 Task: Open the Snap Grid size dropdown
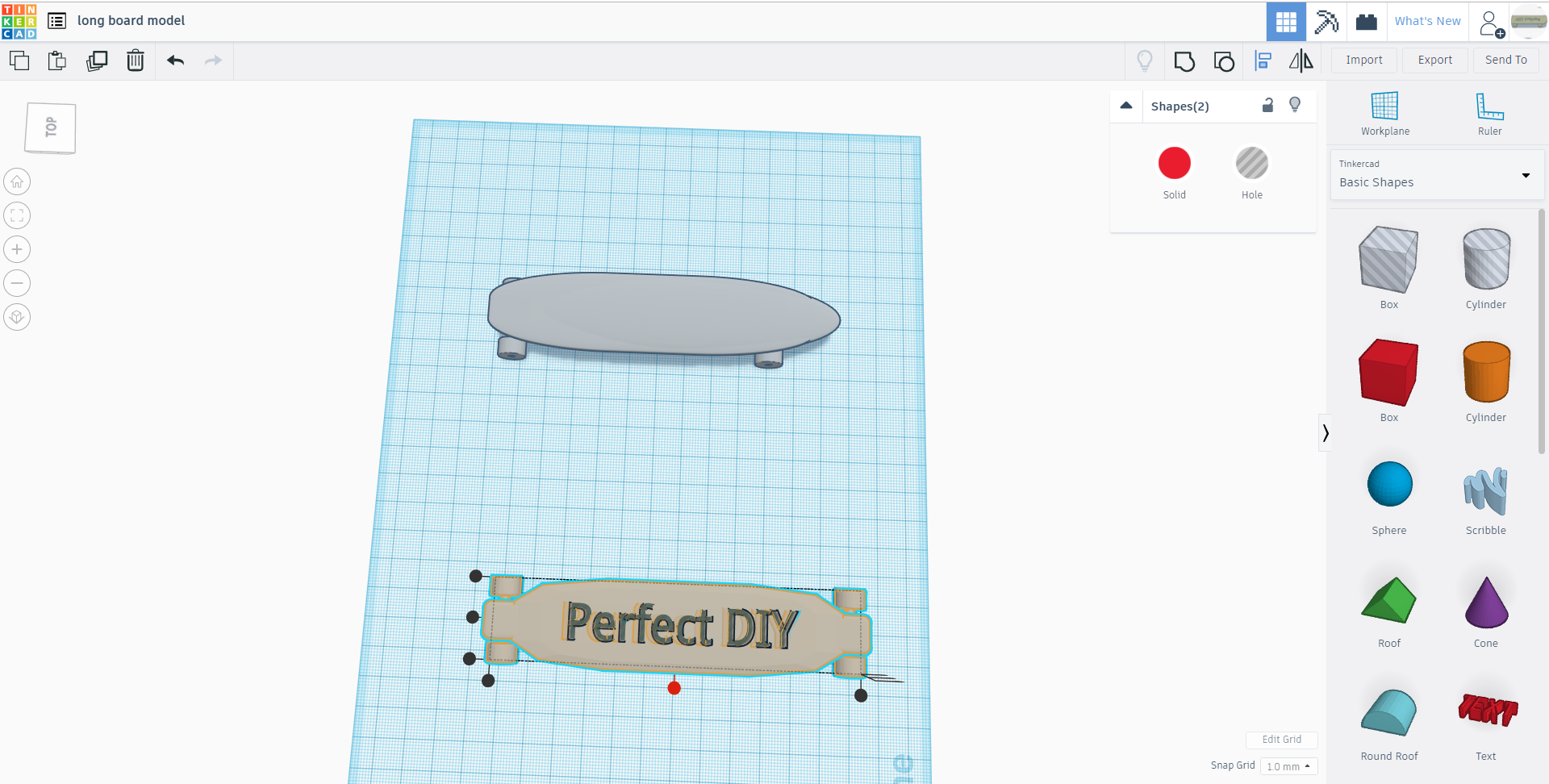1288,766
